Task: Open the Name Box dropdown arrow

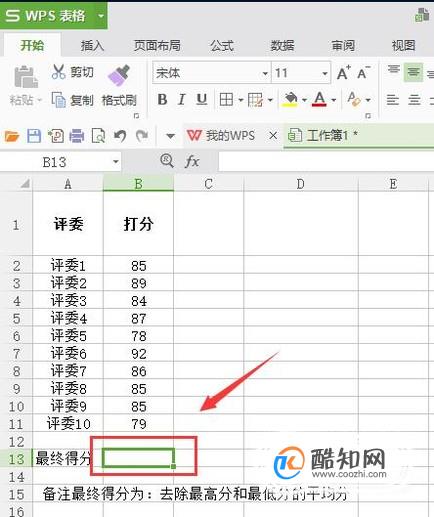Action: [116, 162]
